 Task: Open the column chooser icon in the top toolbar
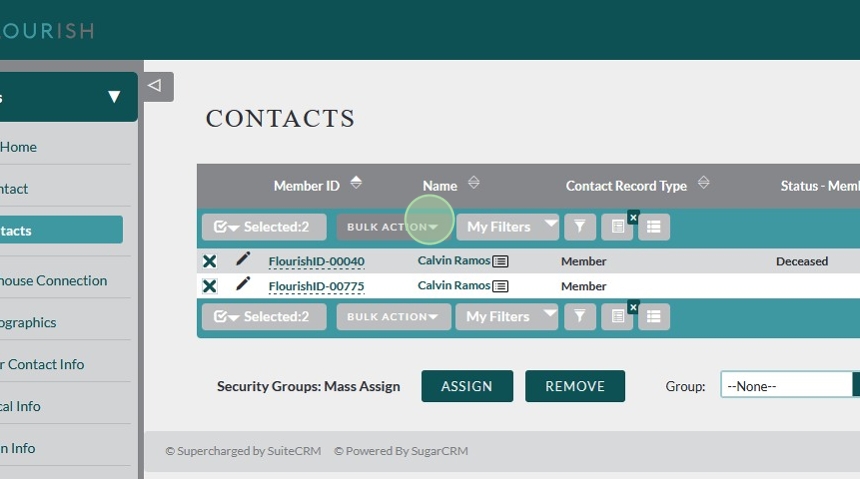(x=618, y=227)
